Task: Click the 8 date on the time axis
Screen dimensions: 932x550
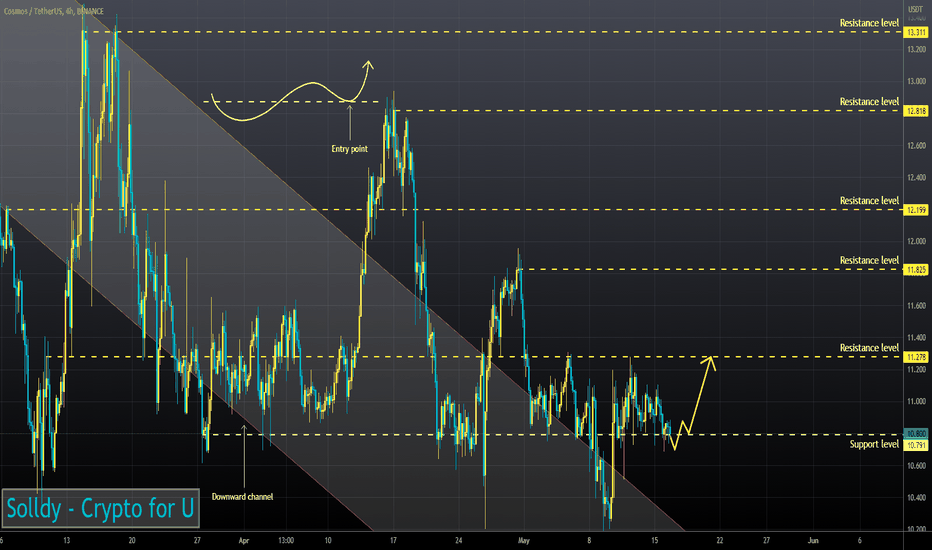Action: [590, 540]
